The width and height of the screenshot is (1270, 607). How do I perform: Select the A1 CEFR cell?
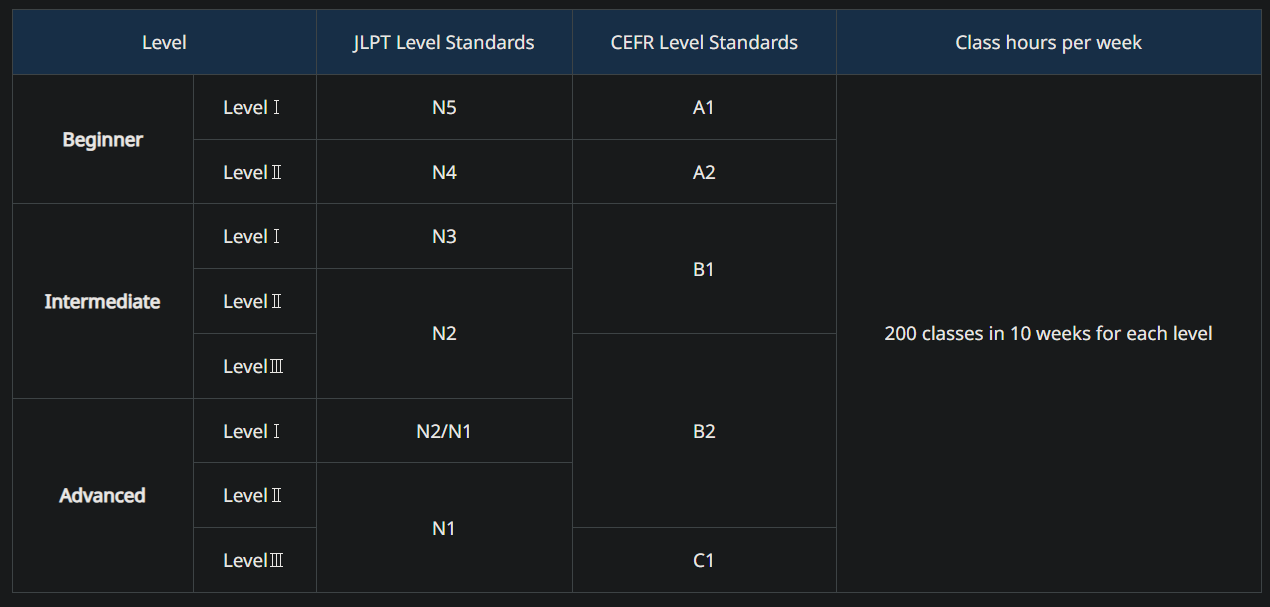(x=704, y=107)
